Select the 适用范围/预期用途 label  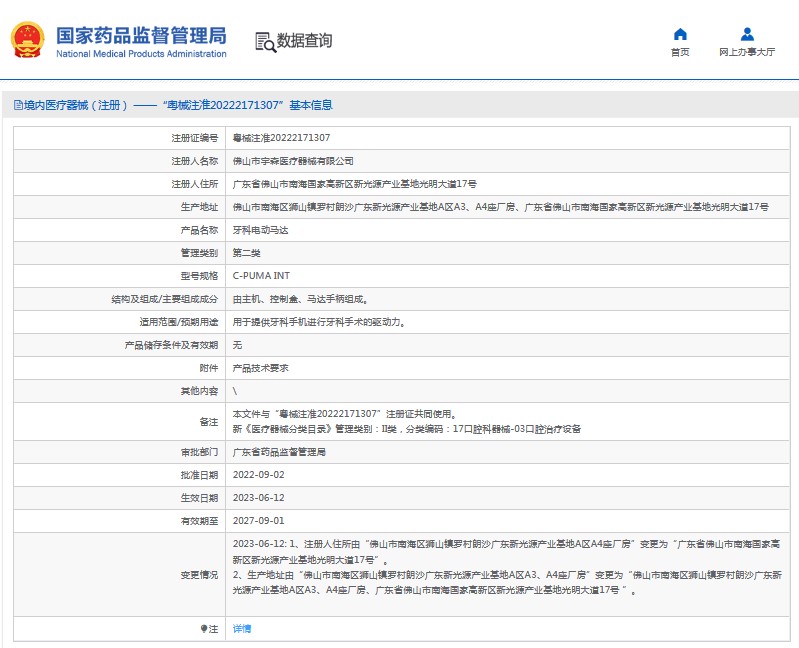(179, 322)
